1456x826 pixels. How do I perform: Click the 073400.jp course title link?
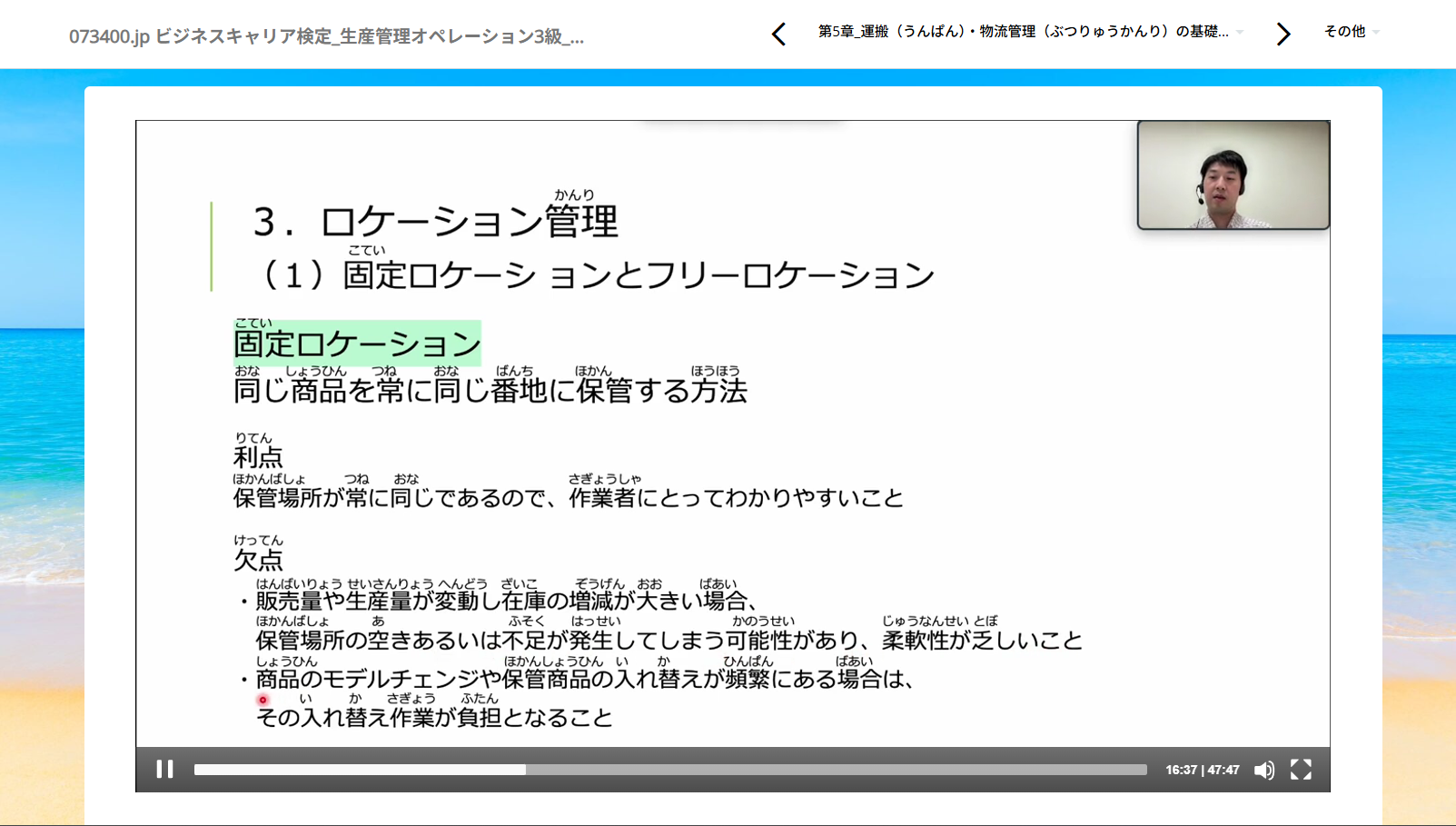(327, 35)
